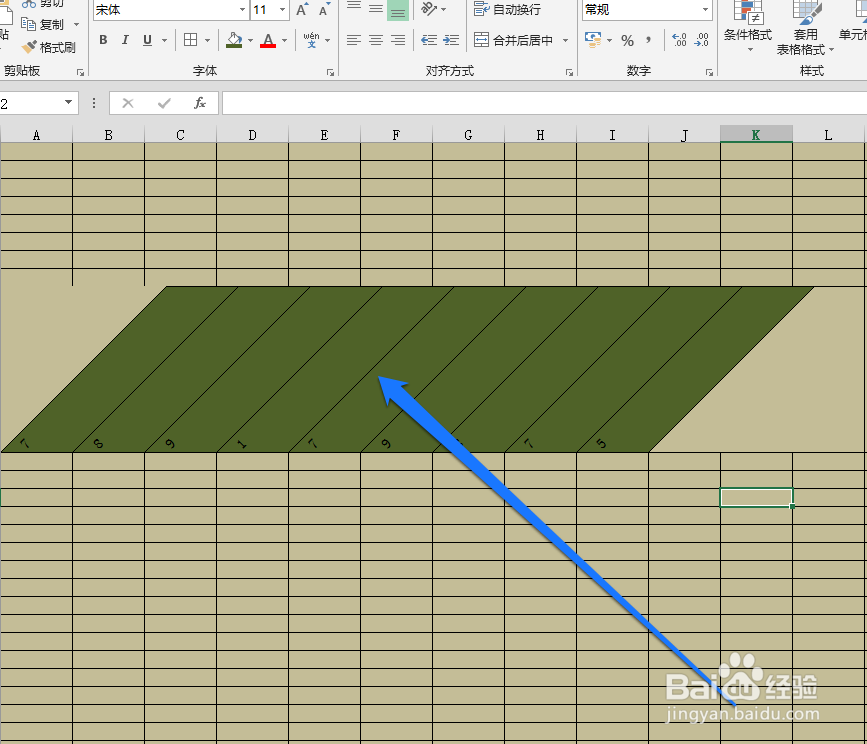Open the 宋体 font name dropdown

pyautogui.click(x=242, y=9)
